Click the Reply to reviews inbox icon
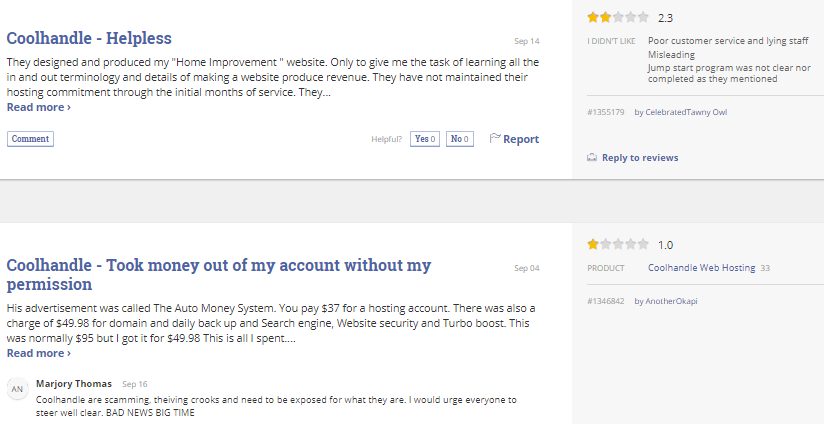The width and height of the screenshot is (824, 424). [592, 157]
